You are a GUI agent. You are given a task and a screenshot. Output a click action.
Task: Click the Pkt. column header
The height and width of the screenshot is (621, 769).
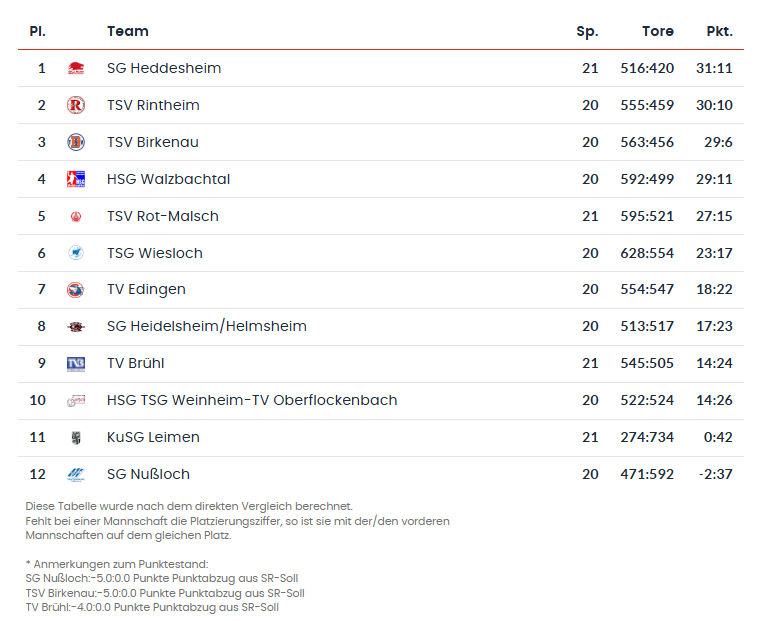719,31
